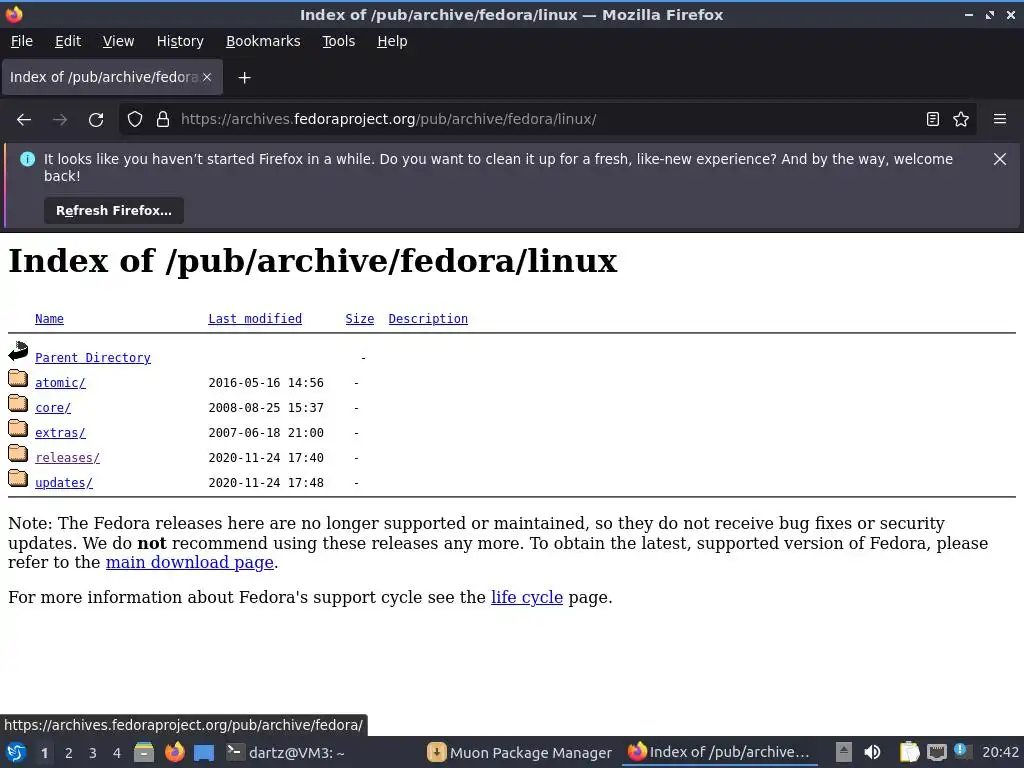Switch to virtual desktop 1
The image size is (1024, 768).
[44, 753]
